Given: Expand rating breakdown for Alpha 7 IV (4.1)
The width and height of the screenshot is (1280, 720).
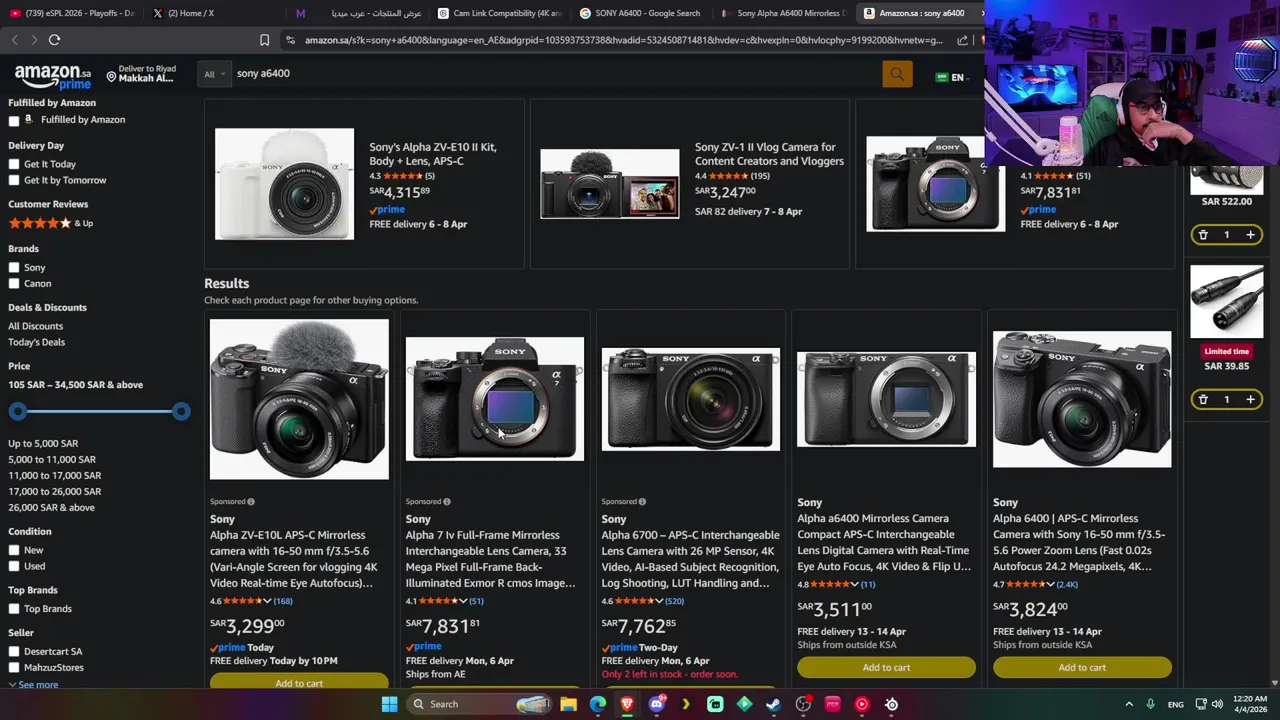Looking at the screenshot, I should 463,601.
